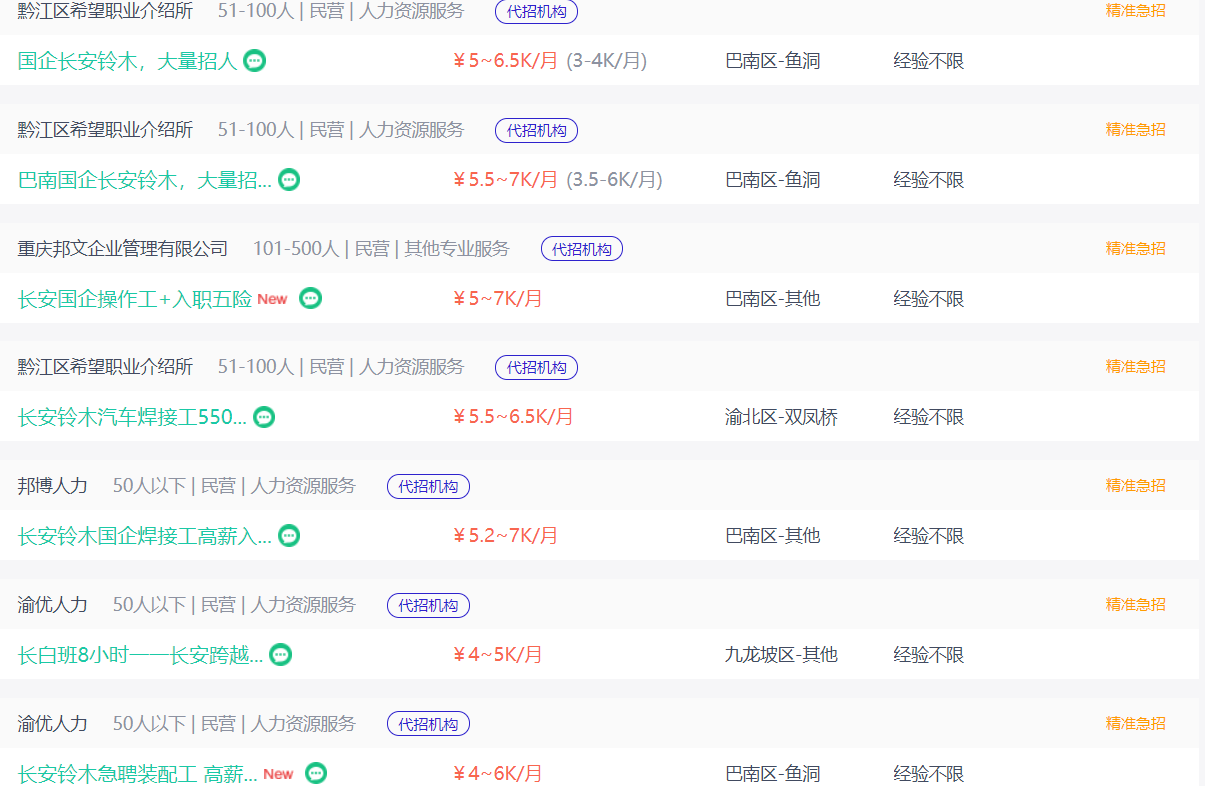Open chat icon next to 巴南国企长安铃木 job
The image size is (1205, 786).
pyautogui.click(x=289, y=180)
